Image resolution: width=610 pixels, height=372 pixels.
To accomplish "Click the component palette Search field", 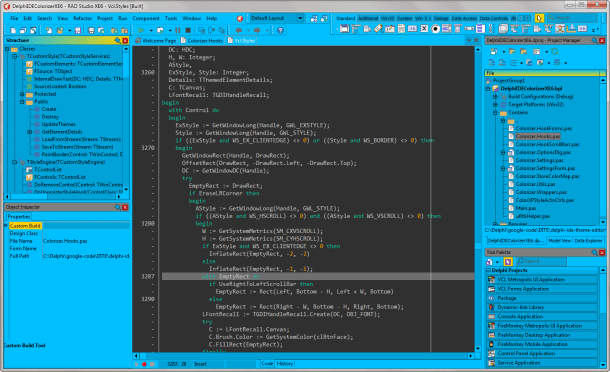I will [572, 18].
